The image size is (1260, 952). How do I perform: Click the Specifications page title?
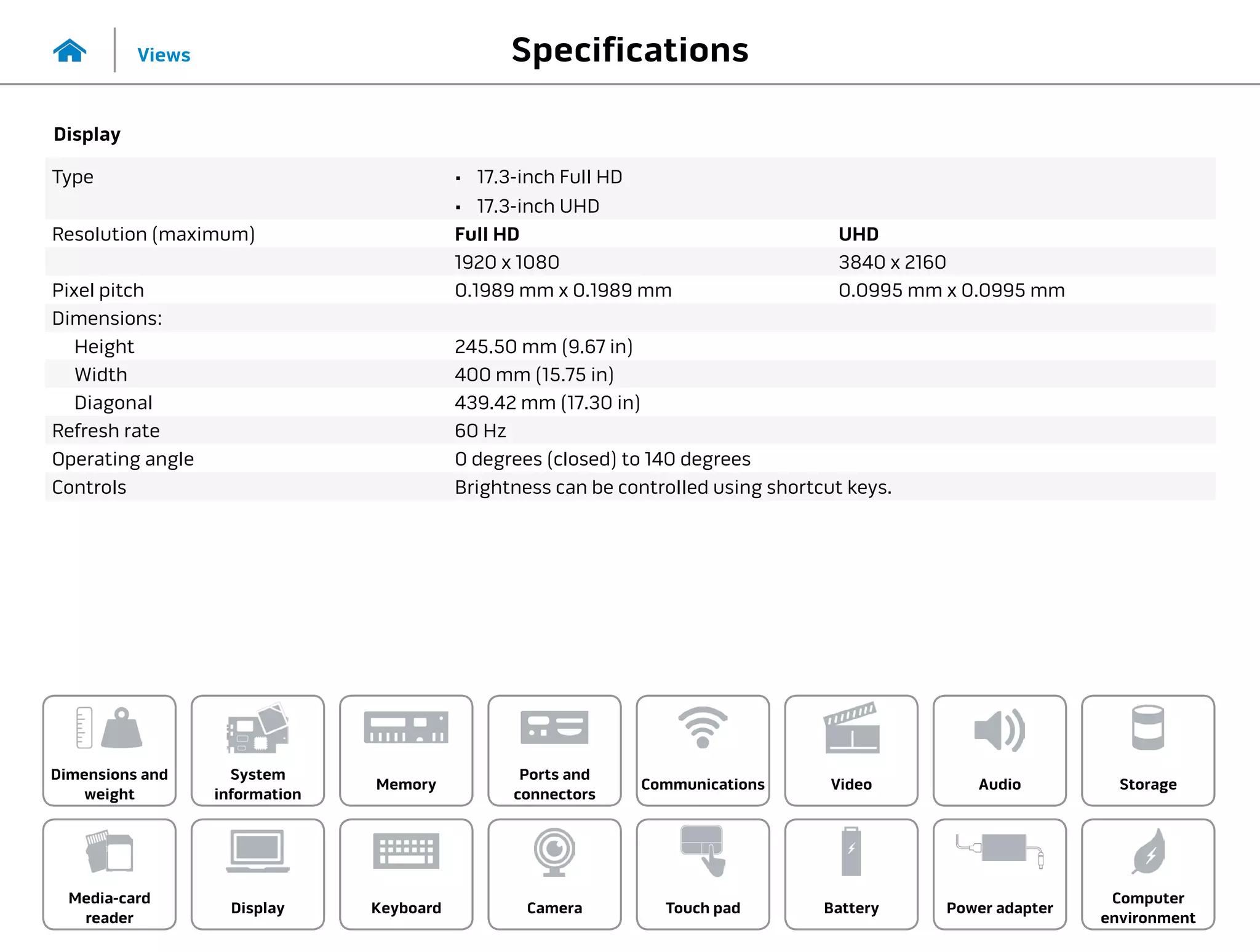click(630, 50)
